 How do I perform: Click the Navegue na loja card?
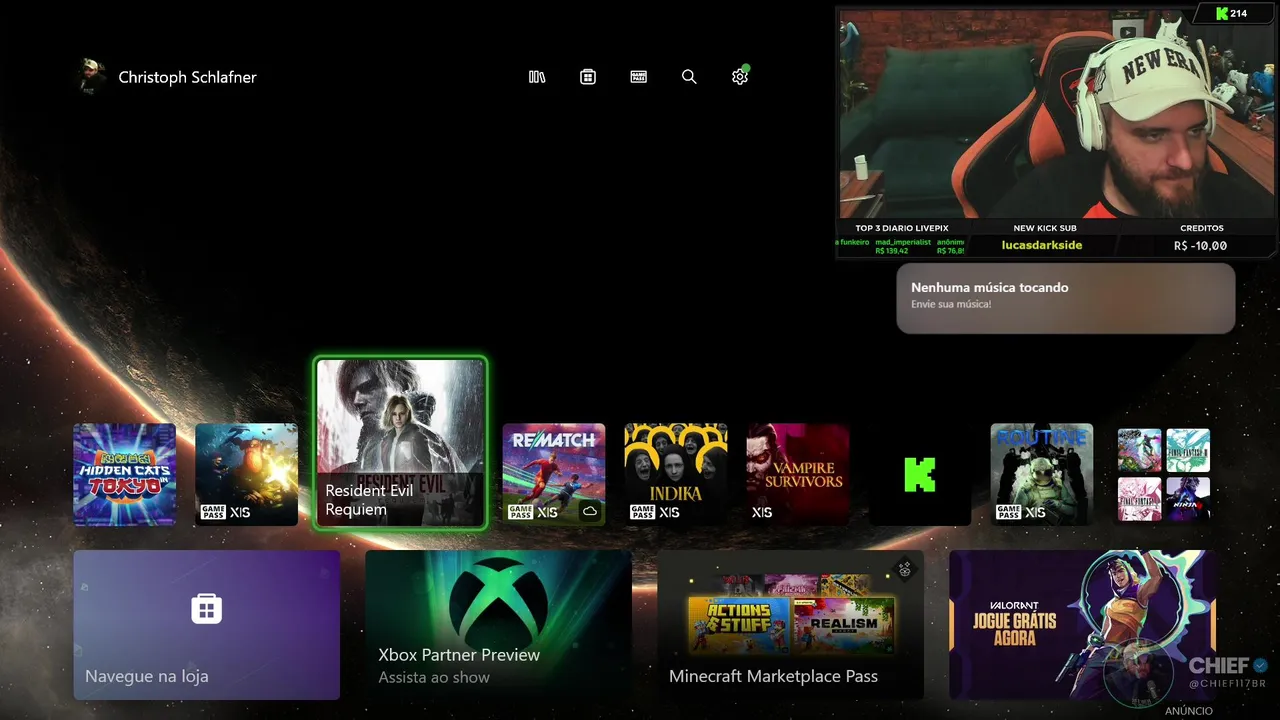click(x=206, y=625)
